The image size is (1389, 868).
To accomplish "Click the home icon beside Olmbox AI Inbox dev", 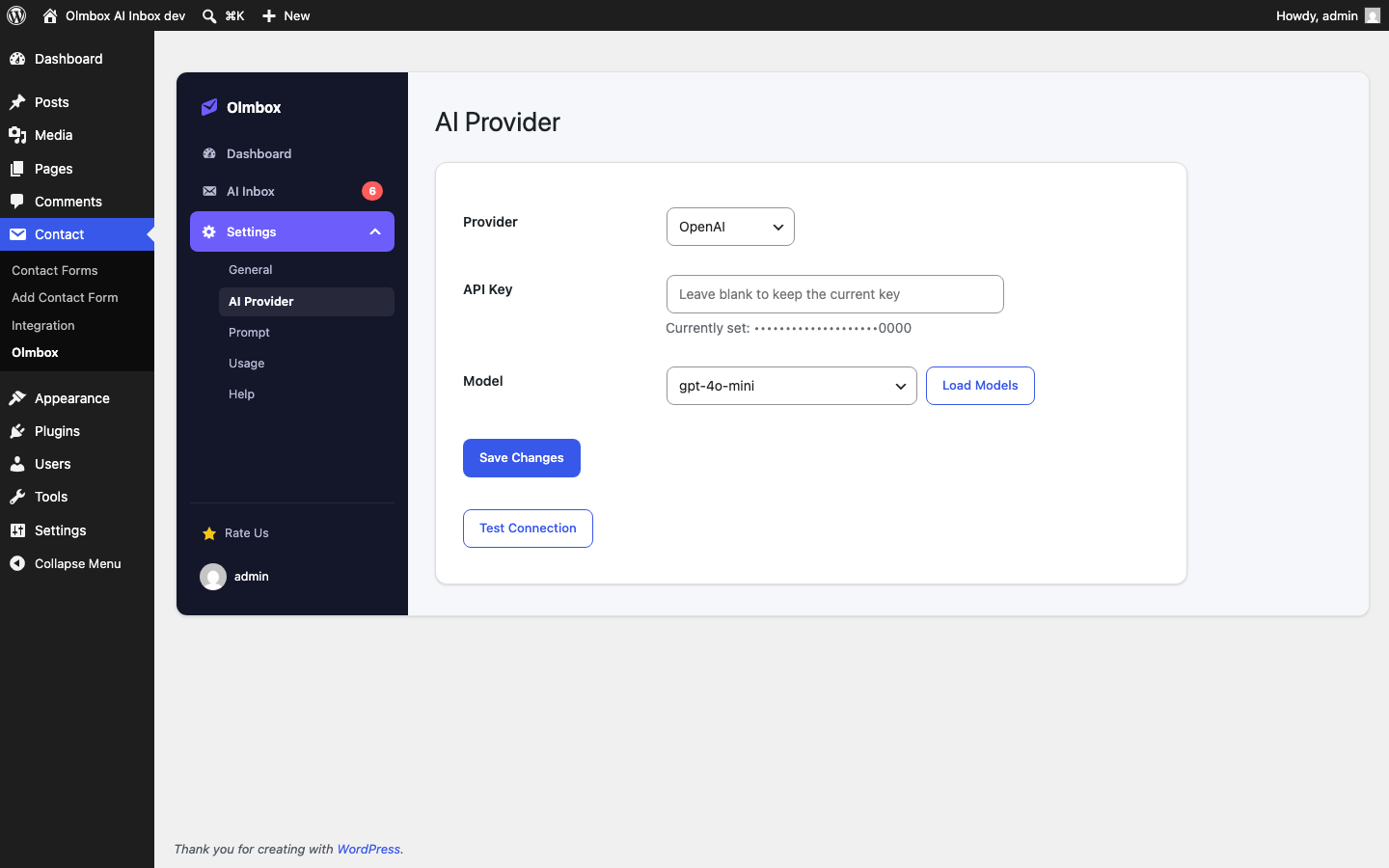I will coord(50,15).
